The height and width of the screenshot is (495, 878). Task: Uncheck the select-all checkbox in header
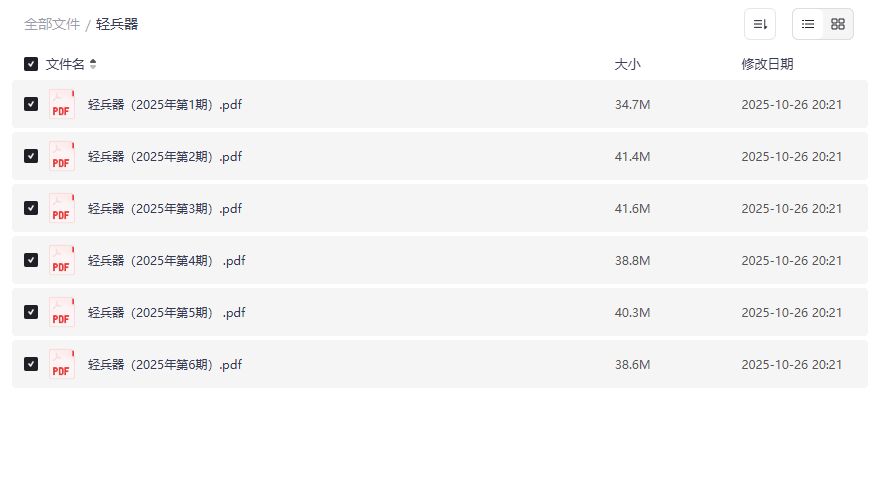click(31, 64)
